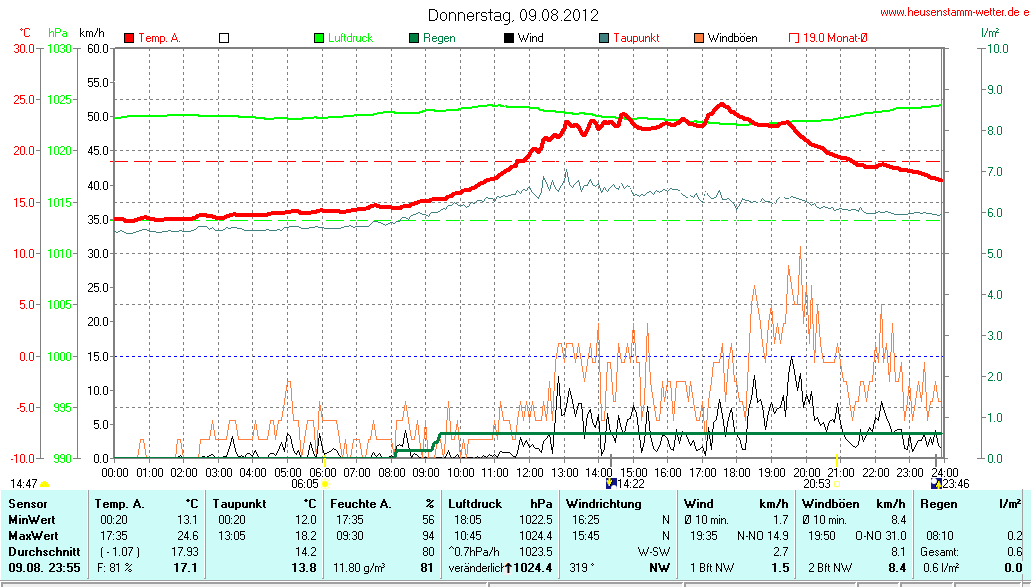The height and width of the screenshot is (587, 1034).
Task: Open the heusenstamm-wetter.de website link
Action: [x=953, y=12]
